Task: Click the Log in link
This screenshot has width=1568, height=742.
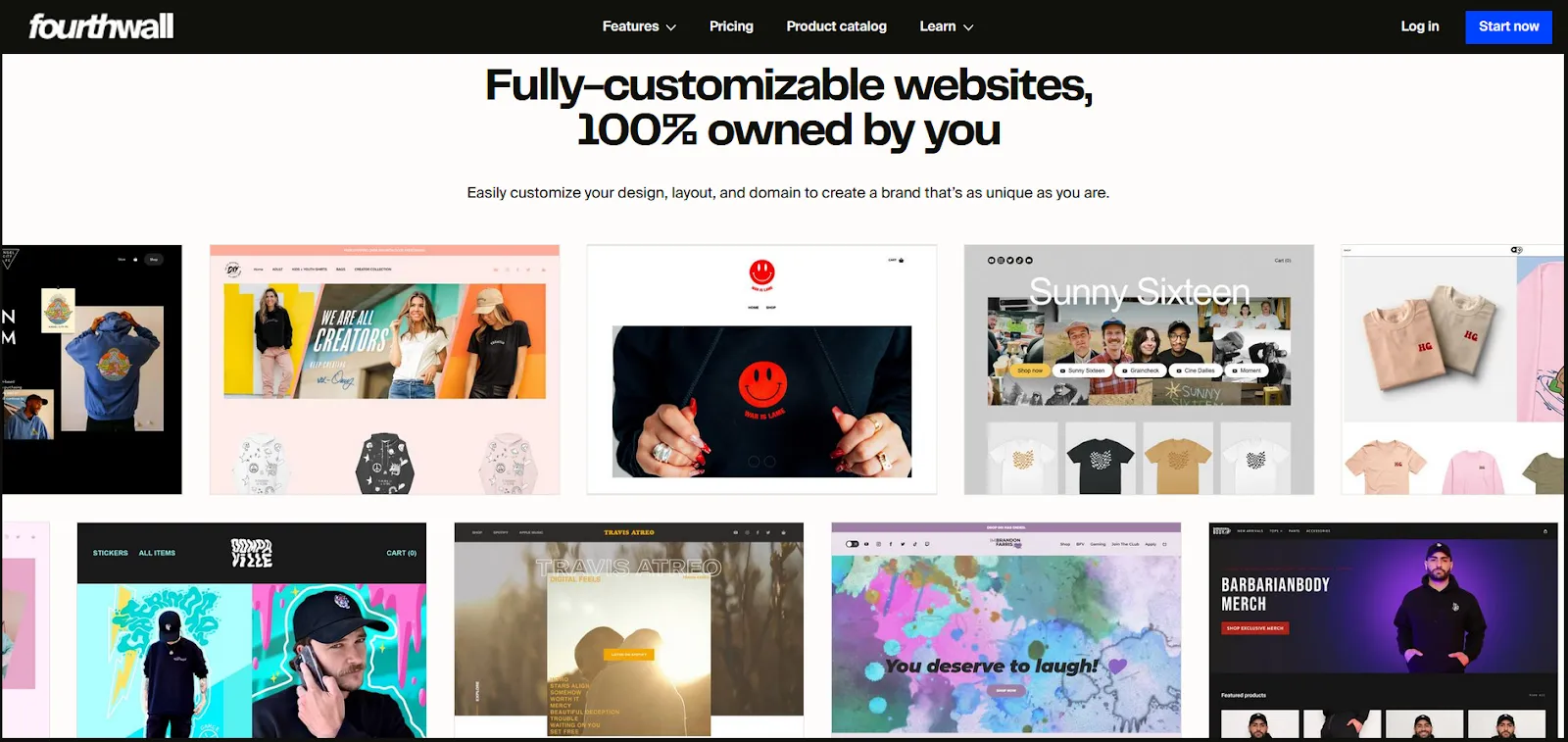Action: 1419,26
